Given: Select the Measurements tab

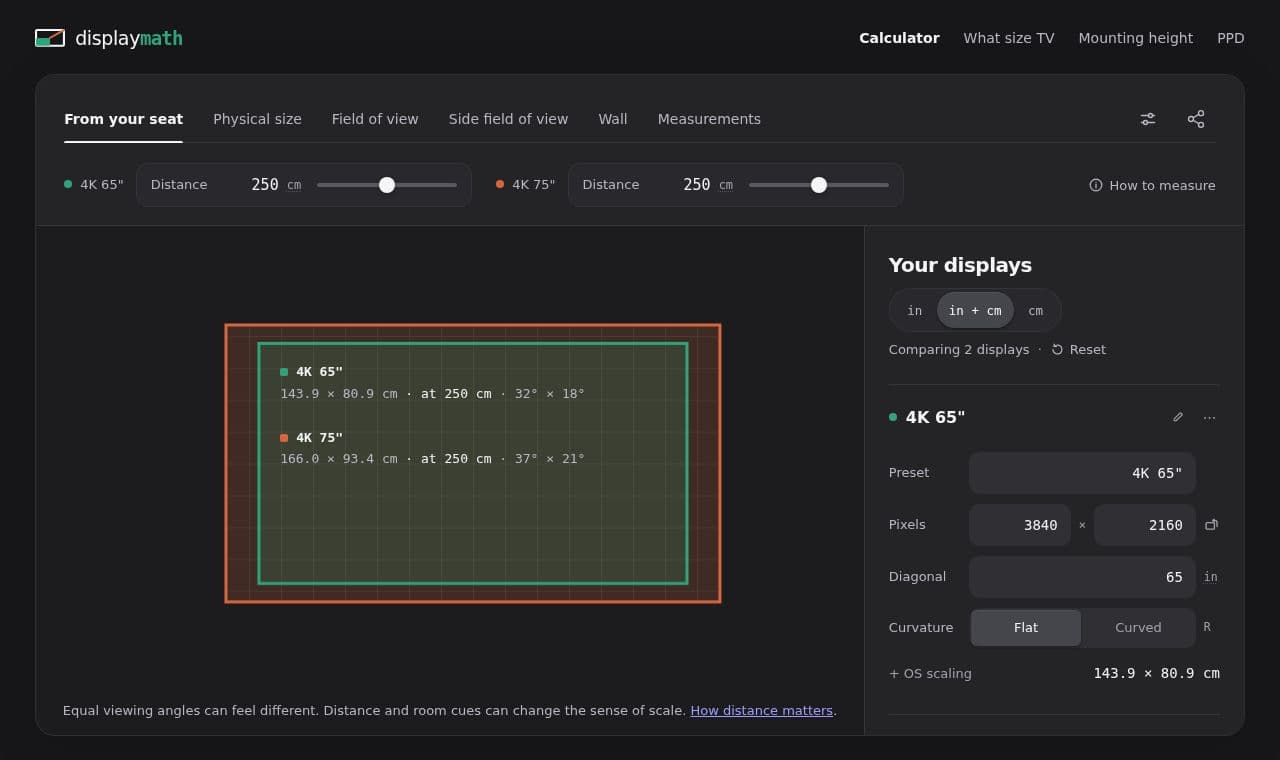Looking at the screenshot, I should pyautogui.click(x=709, y=119).
